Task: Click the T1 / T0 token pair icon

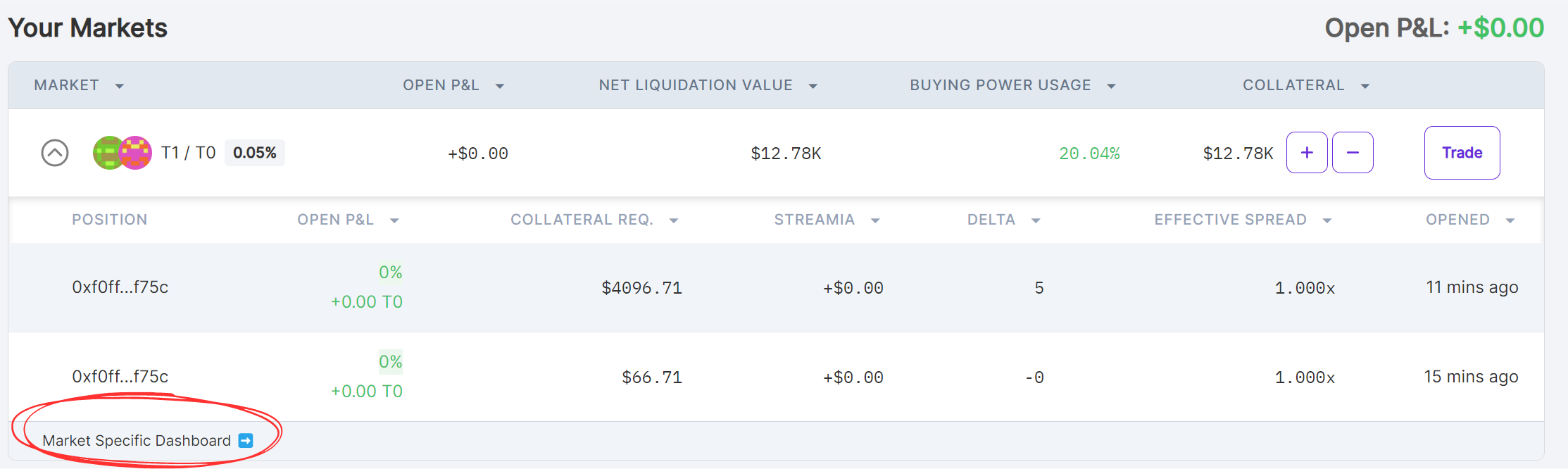Action: click(123, 153)
